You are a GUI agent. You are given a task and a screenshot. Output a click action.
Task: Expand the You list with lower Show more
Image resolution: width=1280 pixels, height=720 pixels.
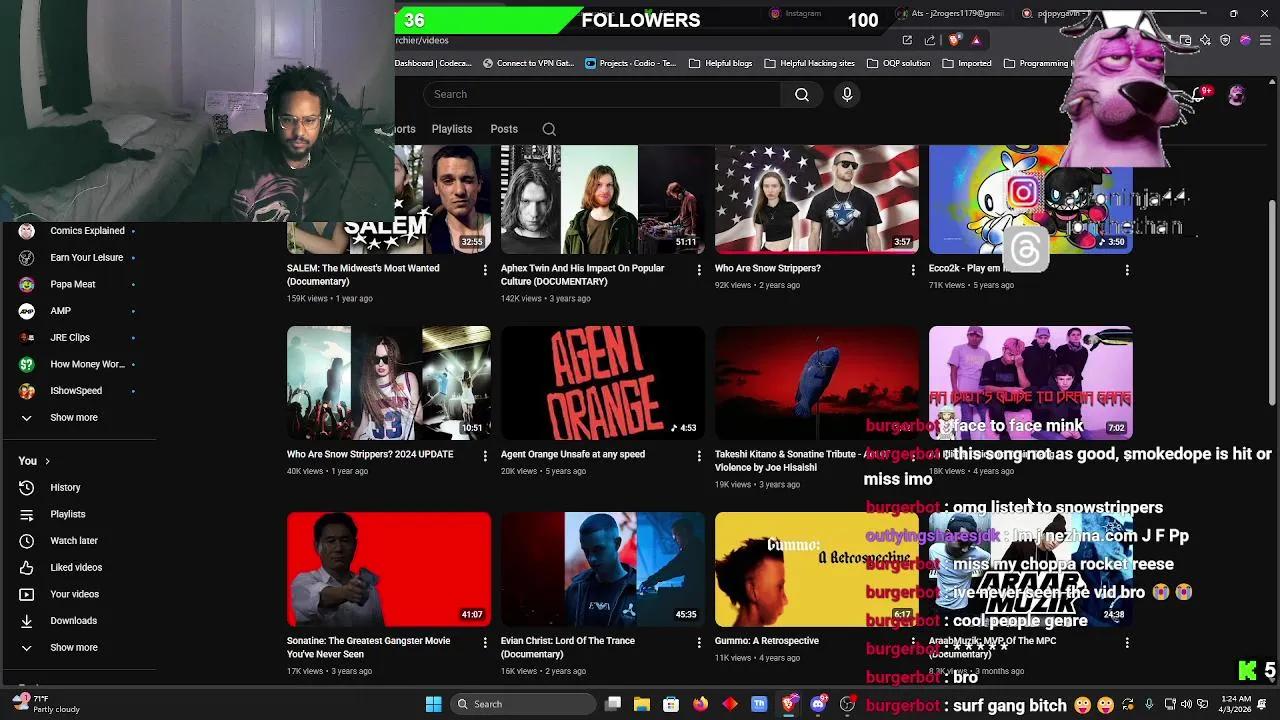coord(74,648)
